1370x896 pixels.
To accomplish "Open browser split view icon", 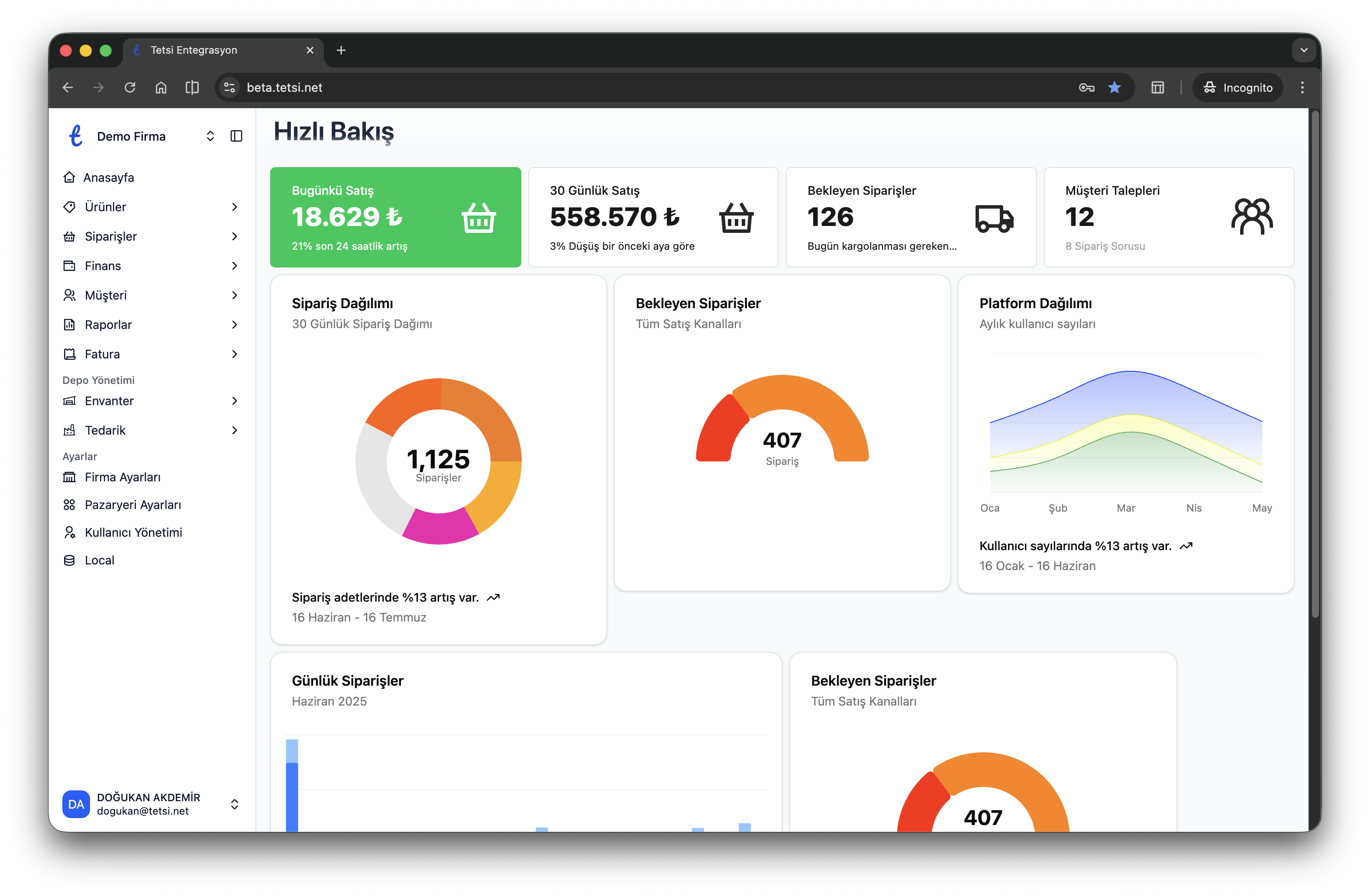I will coord(192,87).
